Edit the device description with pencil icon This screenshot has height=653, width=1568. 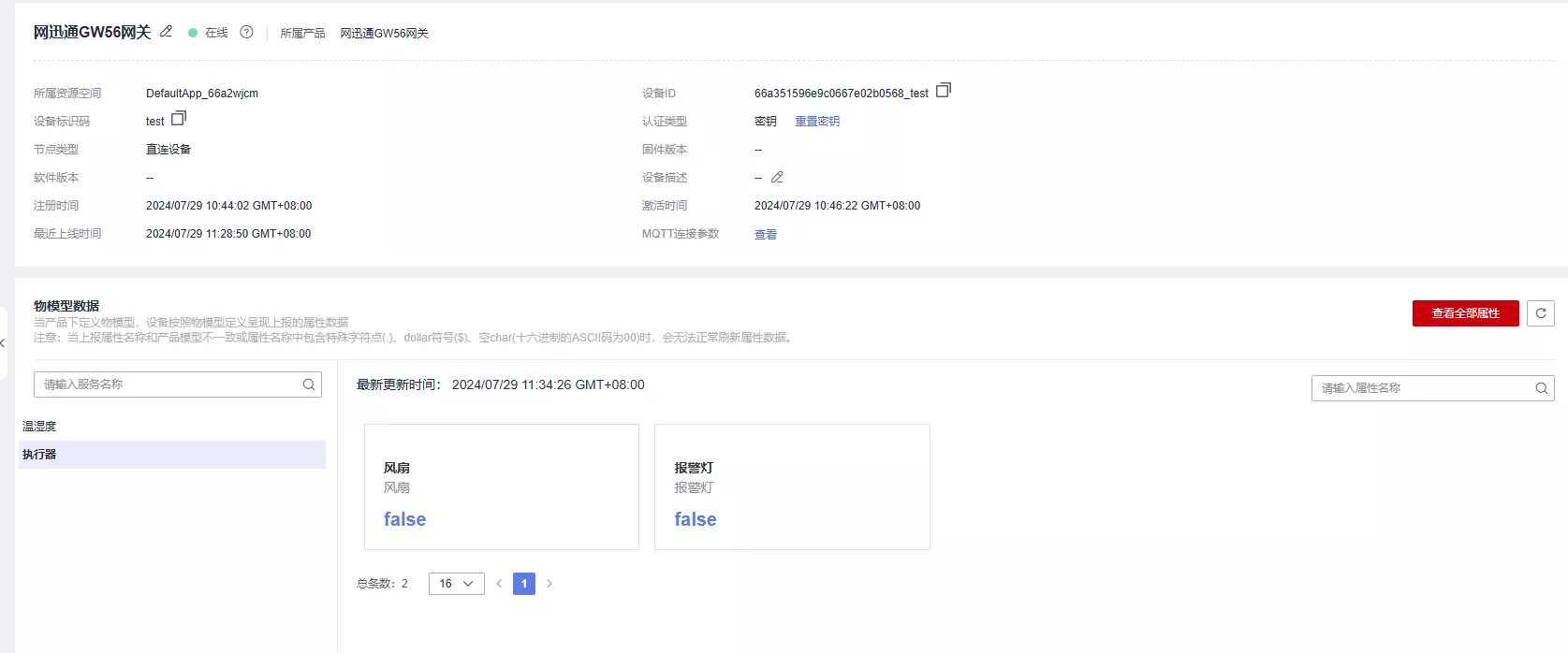click(777, 177)
